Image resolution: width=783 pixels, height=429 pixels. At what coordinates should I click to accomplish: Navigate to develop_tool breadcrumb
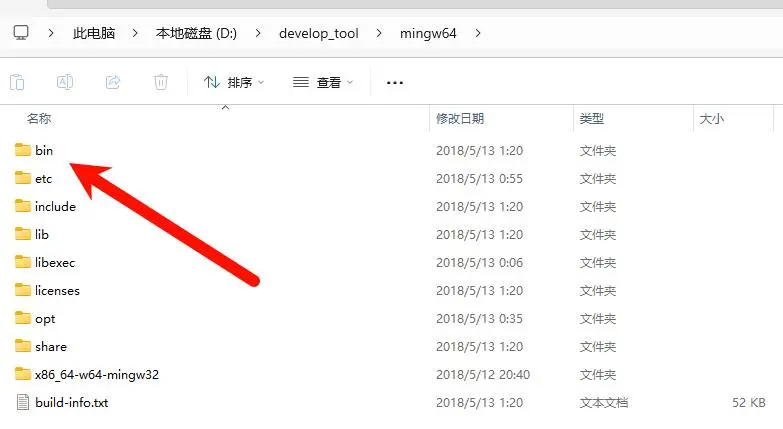coord(319,33)
